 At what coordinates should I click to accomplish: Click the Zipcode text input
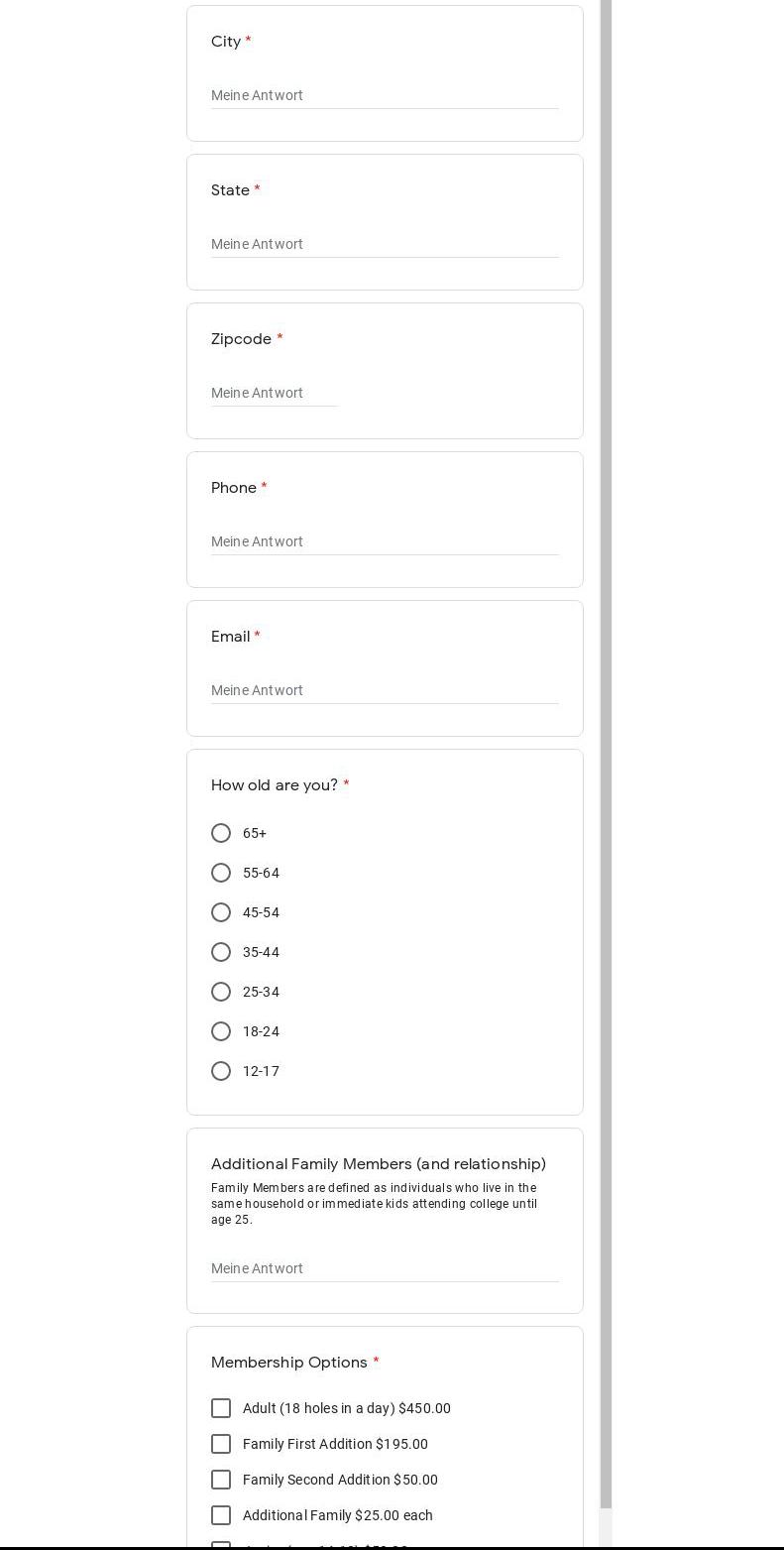pos(275,393)
